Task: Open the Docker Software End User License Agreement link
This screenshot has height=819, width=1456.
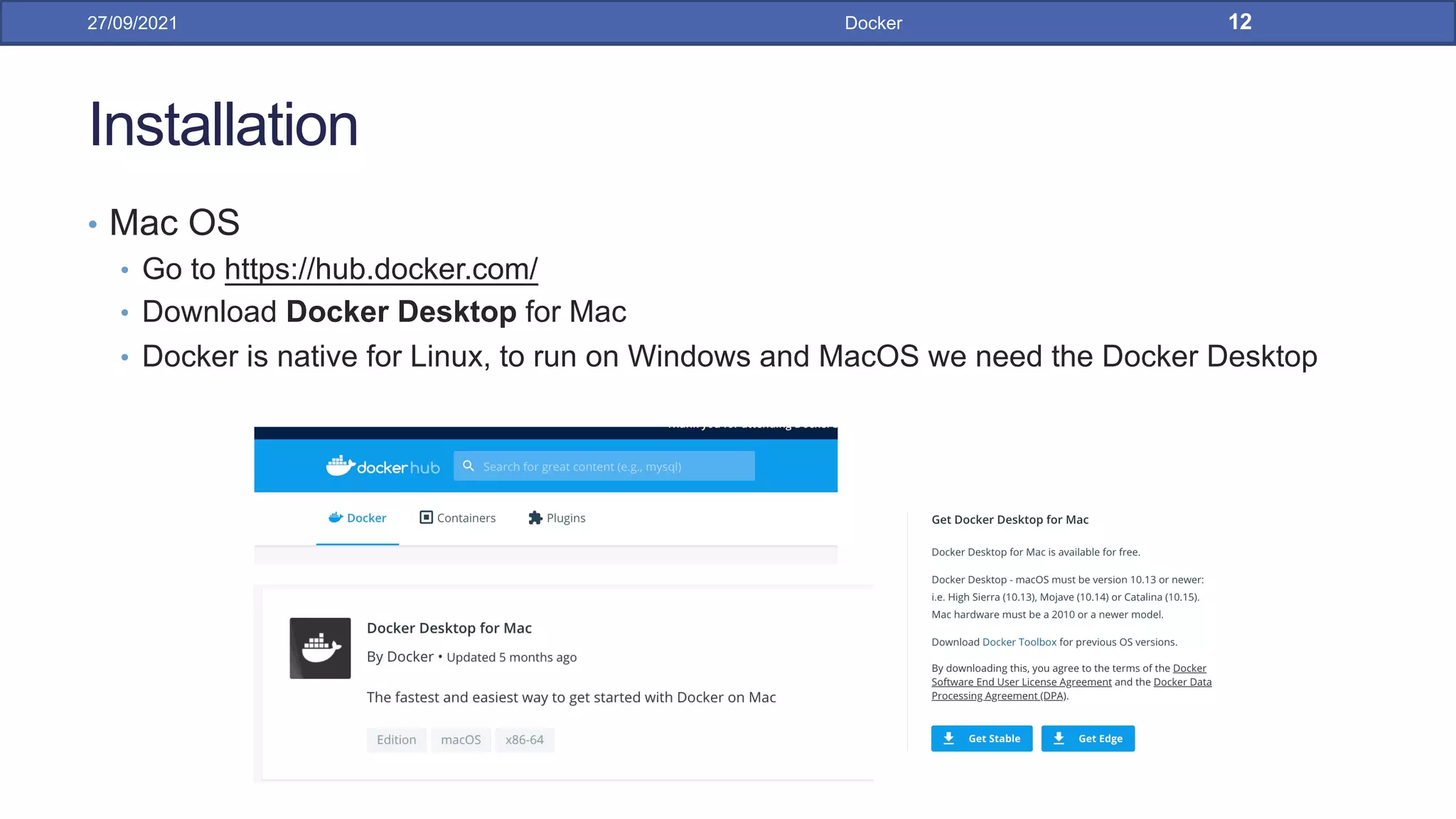Action: tap(1021, 682)
